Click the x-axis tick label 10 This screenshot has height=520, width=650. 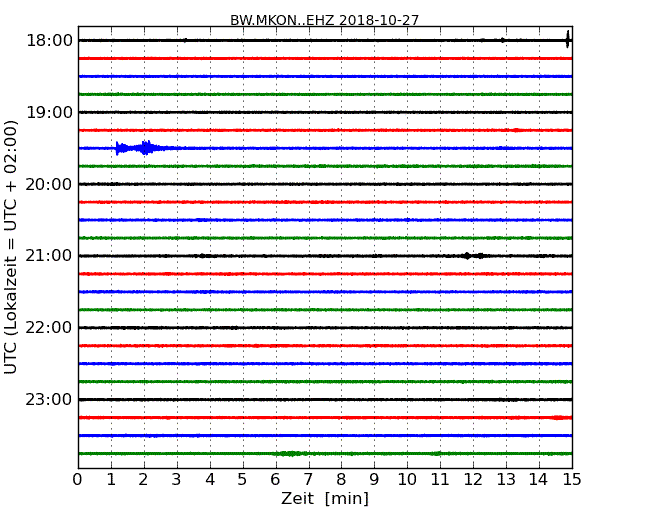pyautogui.click(x=407, y=480)
